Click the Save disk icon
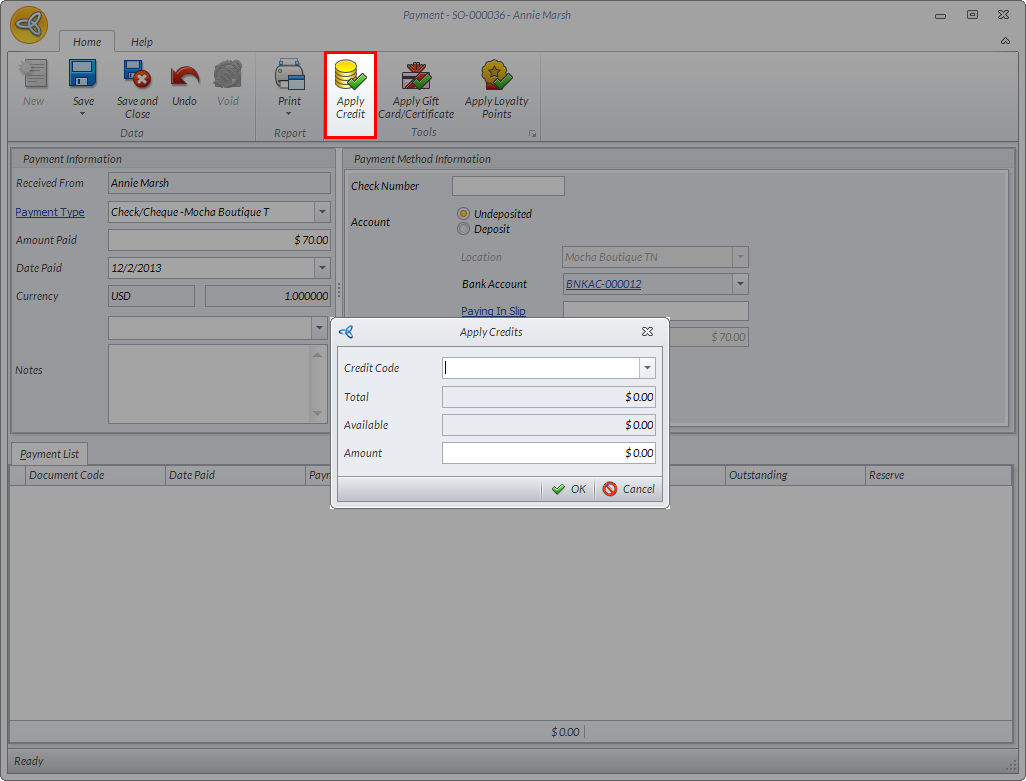This screenshot has height=781, width=1026. coord(83,75)
